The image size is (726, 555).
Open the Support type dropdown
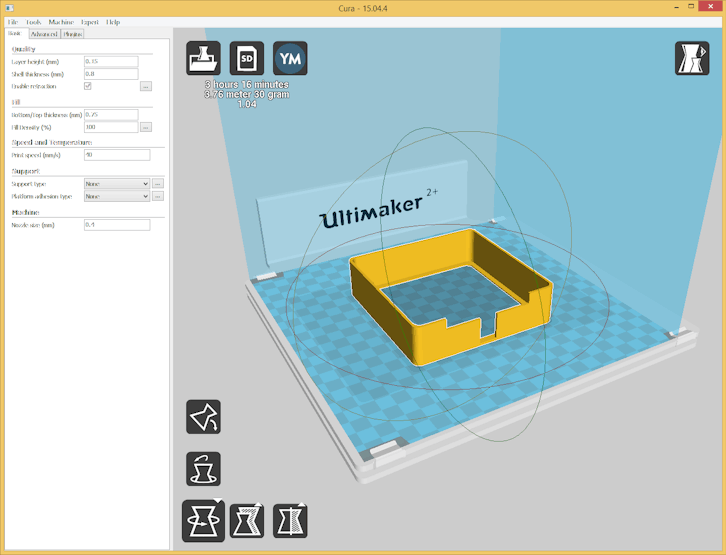[117, 184]
